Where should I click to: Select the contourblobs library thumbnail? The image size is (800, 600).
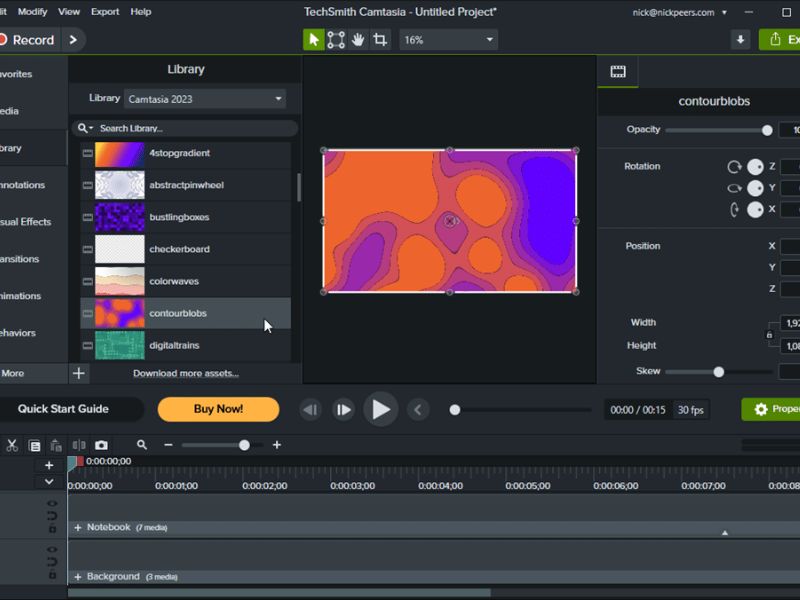[x=120, y=313]
